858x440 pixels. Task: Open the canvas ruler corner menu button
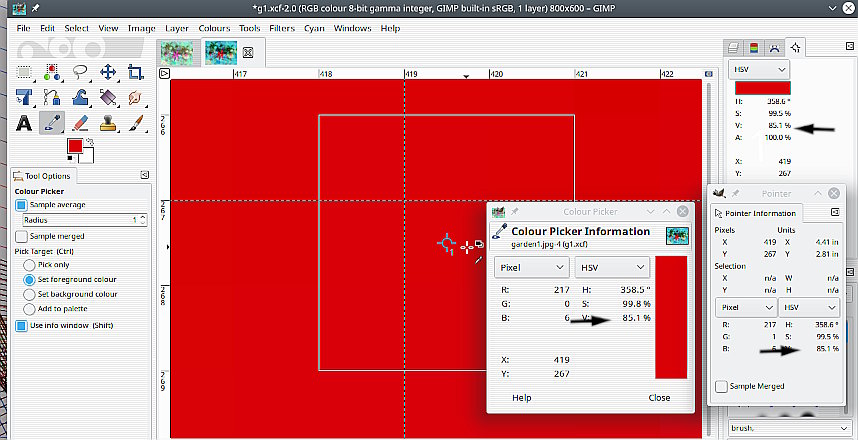point(164,73)
